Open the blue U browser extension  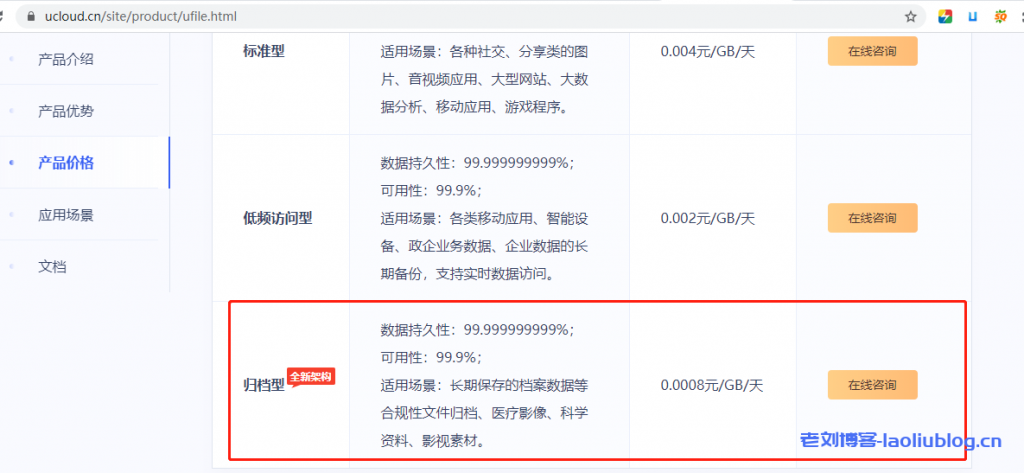(x=972, y=16)
